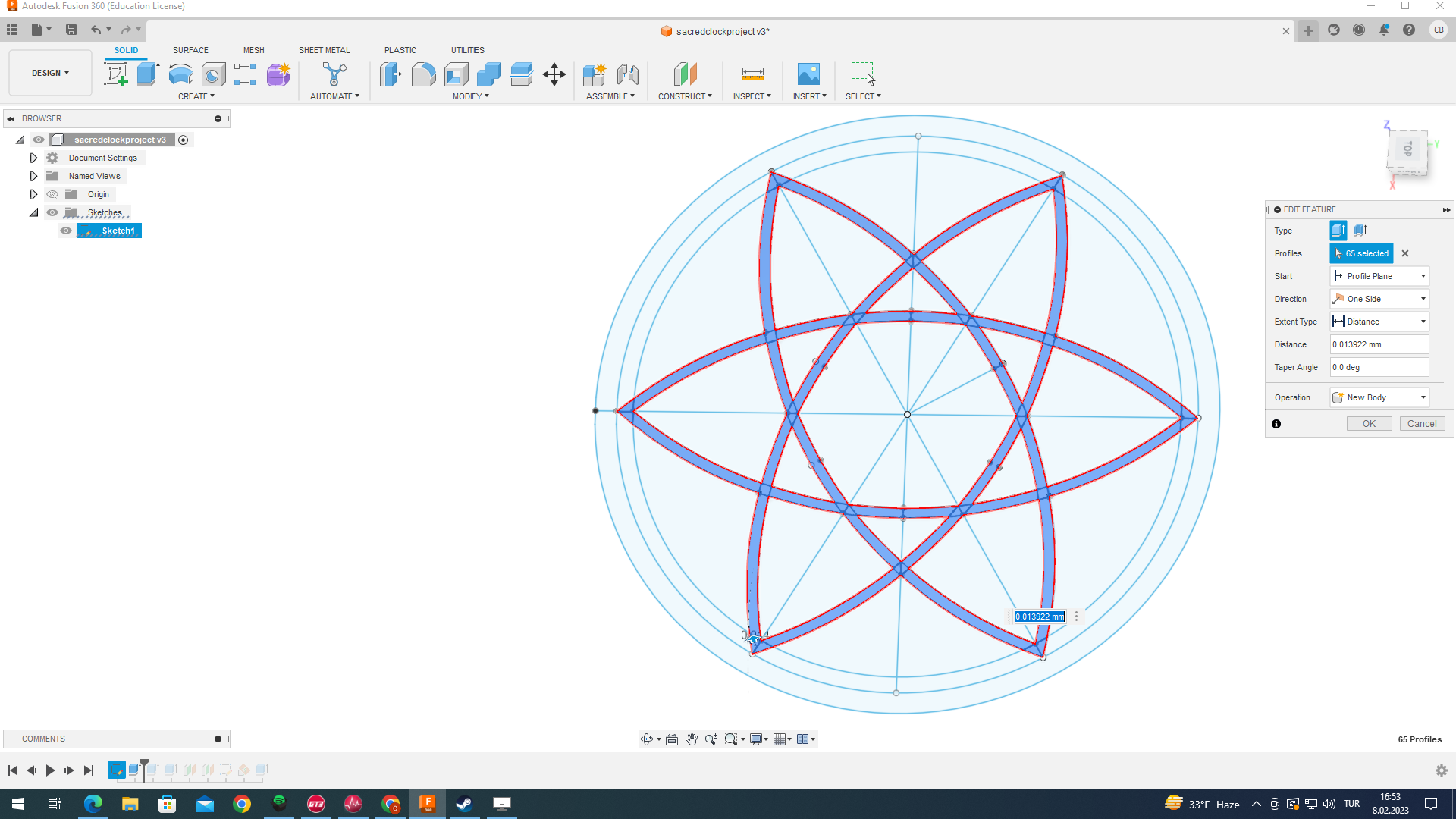Select the Construct panel icon
The image size is (1456, 819).
pyautogui.click(x=685, y=74)
